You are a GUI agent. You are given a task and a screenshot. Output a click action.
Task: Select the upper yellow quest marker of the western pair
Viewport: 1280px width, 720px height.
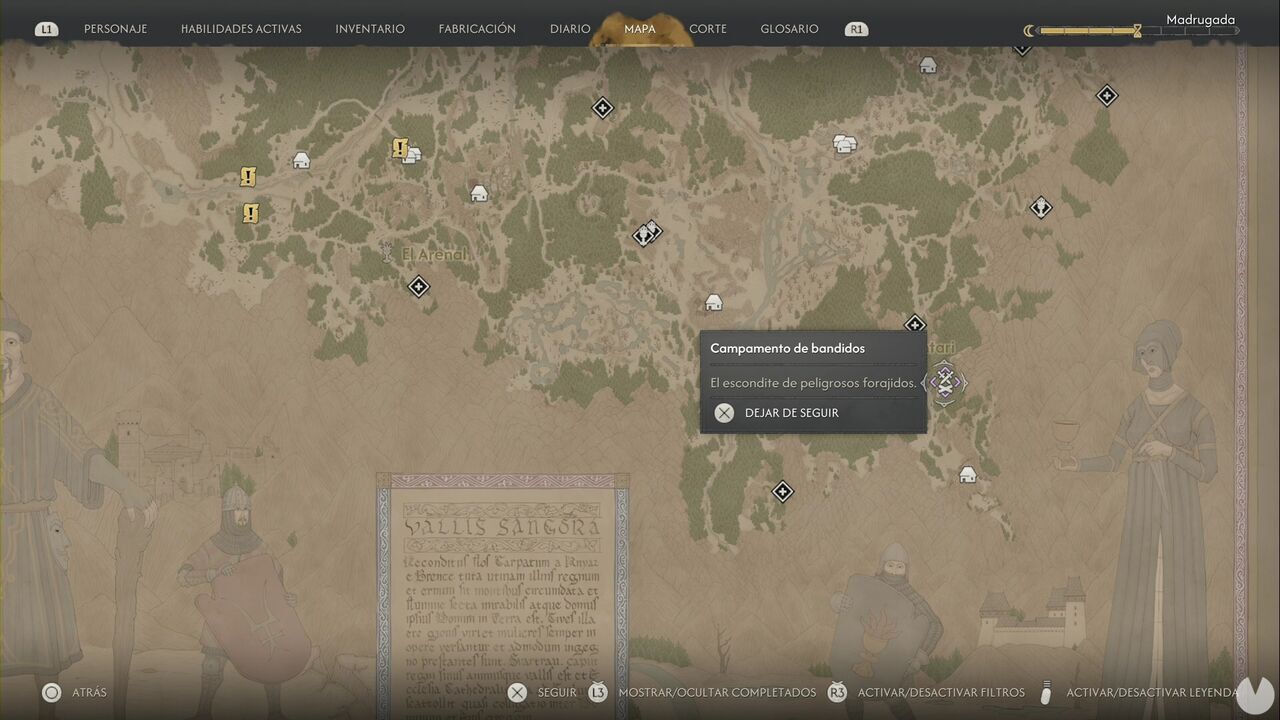(248, 177)
